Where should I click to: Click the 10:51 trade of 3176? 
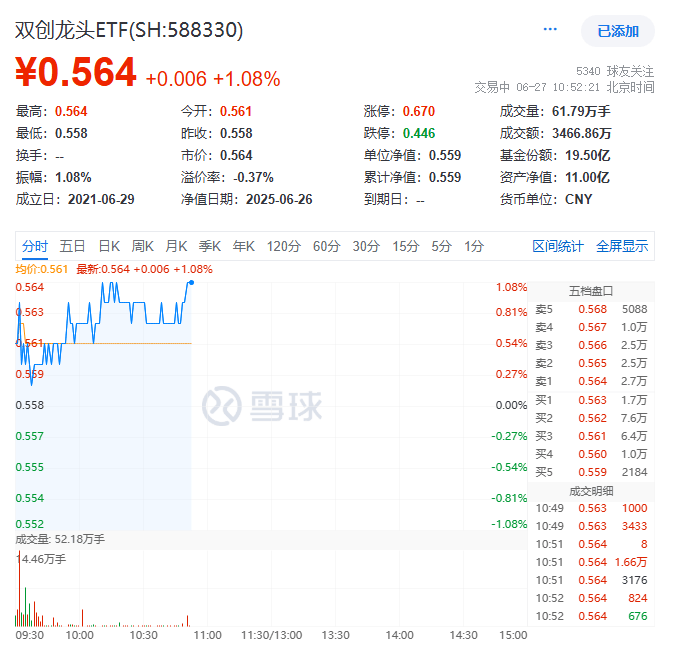591,581
